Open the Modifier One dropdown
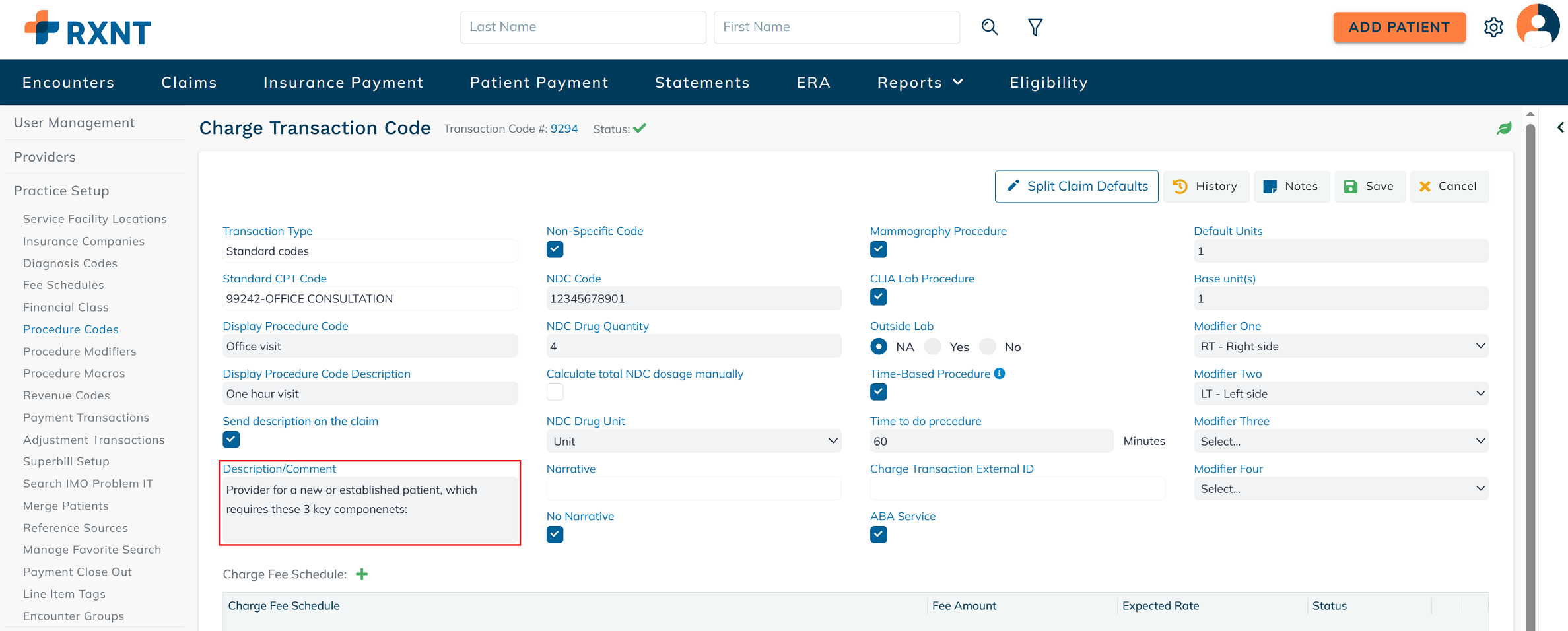This screenshot has width=1568, height=631. [x=1340, y=347]
